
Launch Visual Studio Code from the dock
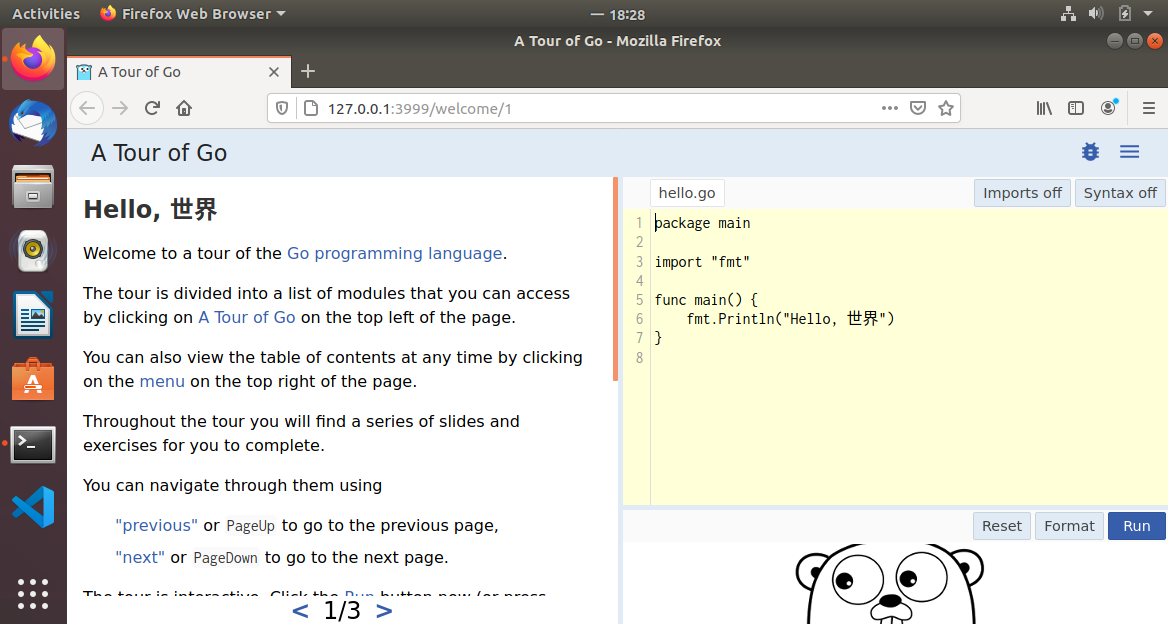[x=33, y=507]
